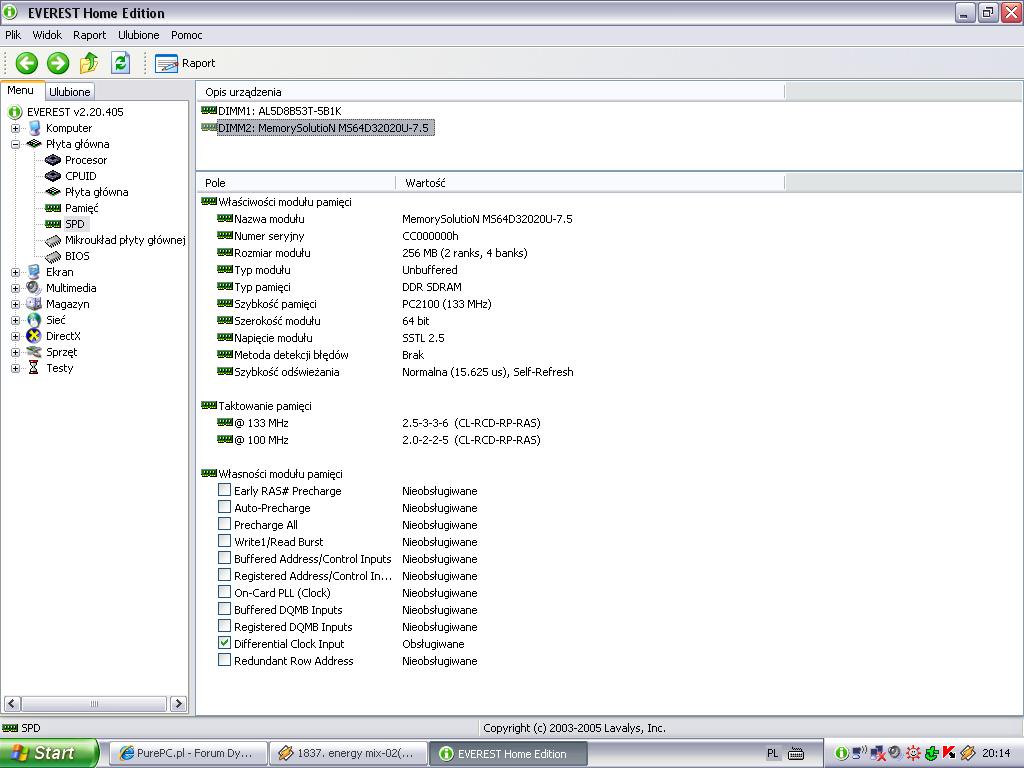Toggle On-Card PLL (Clock) checkbox
The width and height of the screenshot is (1024, 768).
point(224,592)
